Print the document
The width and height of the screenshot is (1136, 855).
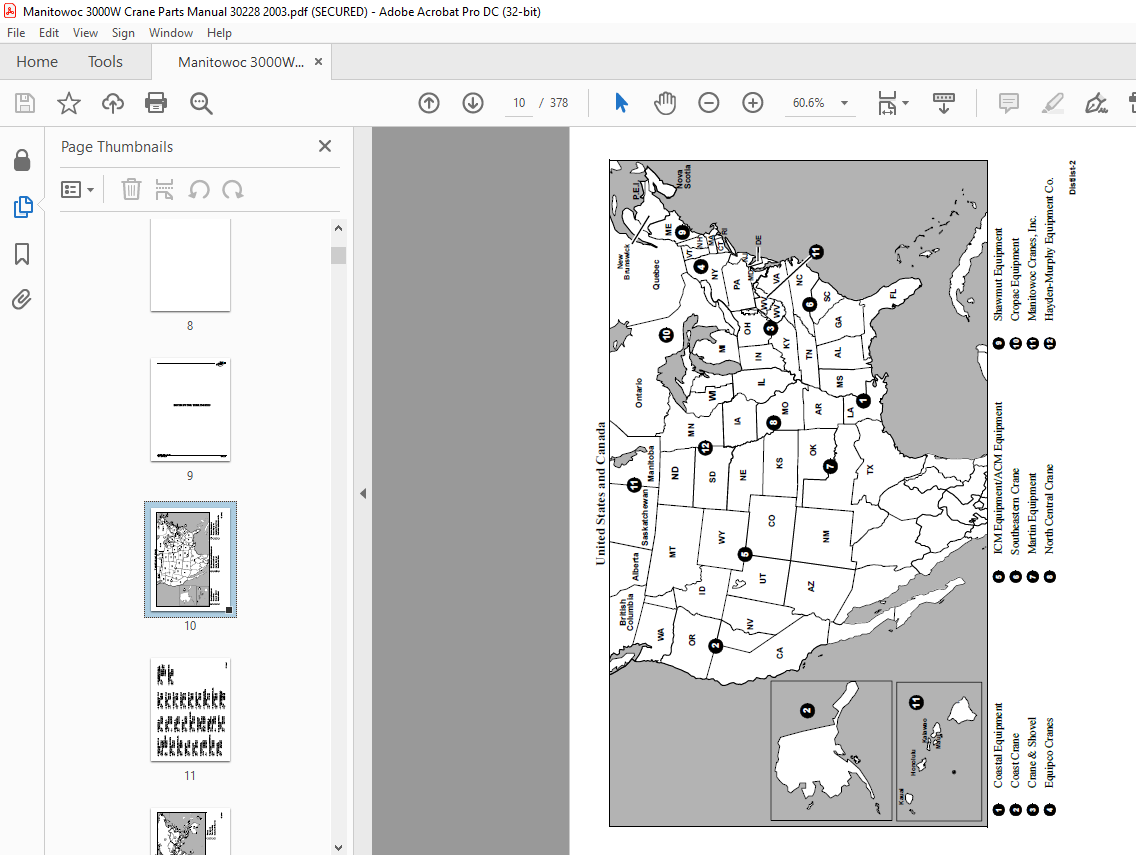156,103
